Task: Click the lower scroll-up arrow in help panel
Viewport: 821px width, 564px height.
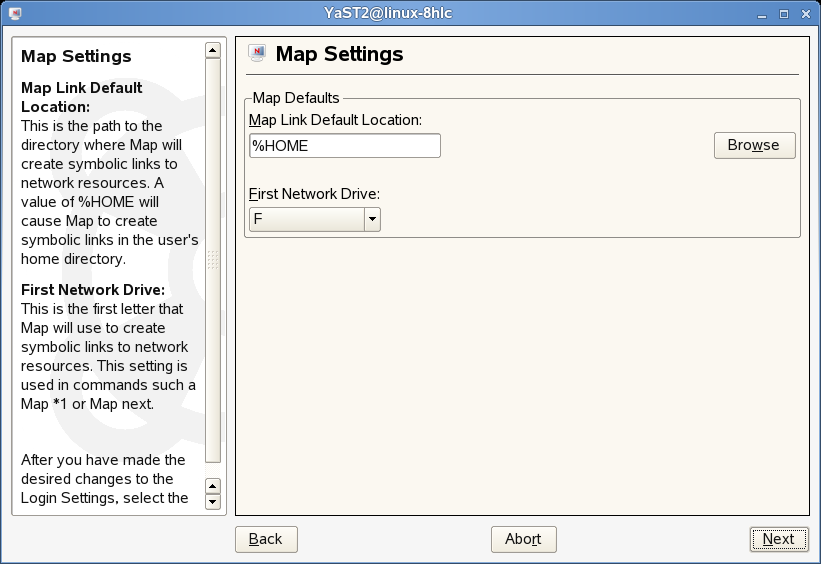Action: tap(212, 485)
